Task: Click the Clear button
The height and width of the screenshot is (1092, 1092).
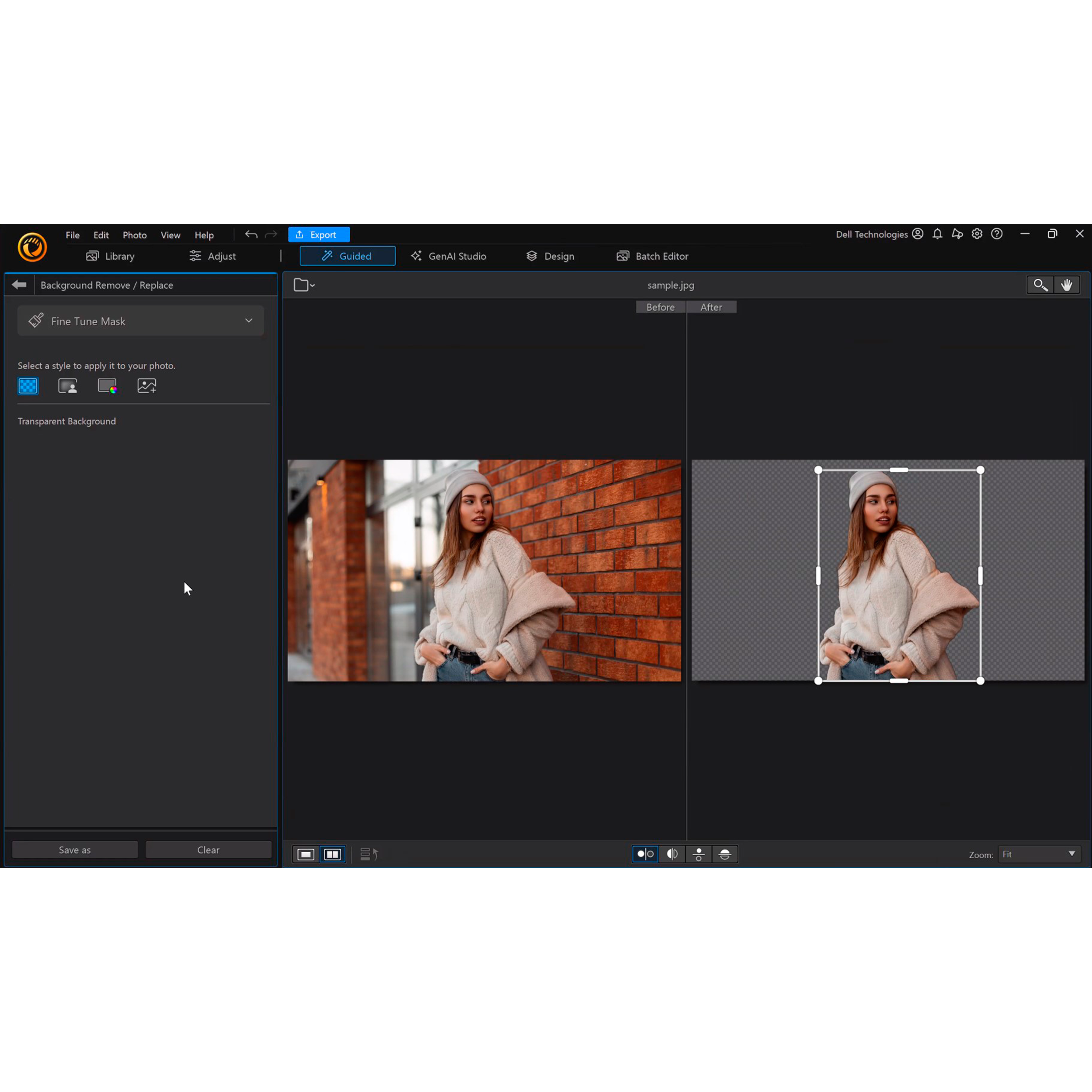Action: click(208, 849)
